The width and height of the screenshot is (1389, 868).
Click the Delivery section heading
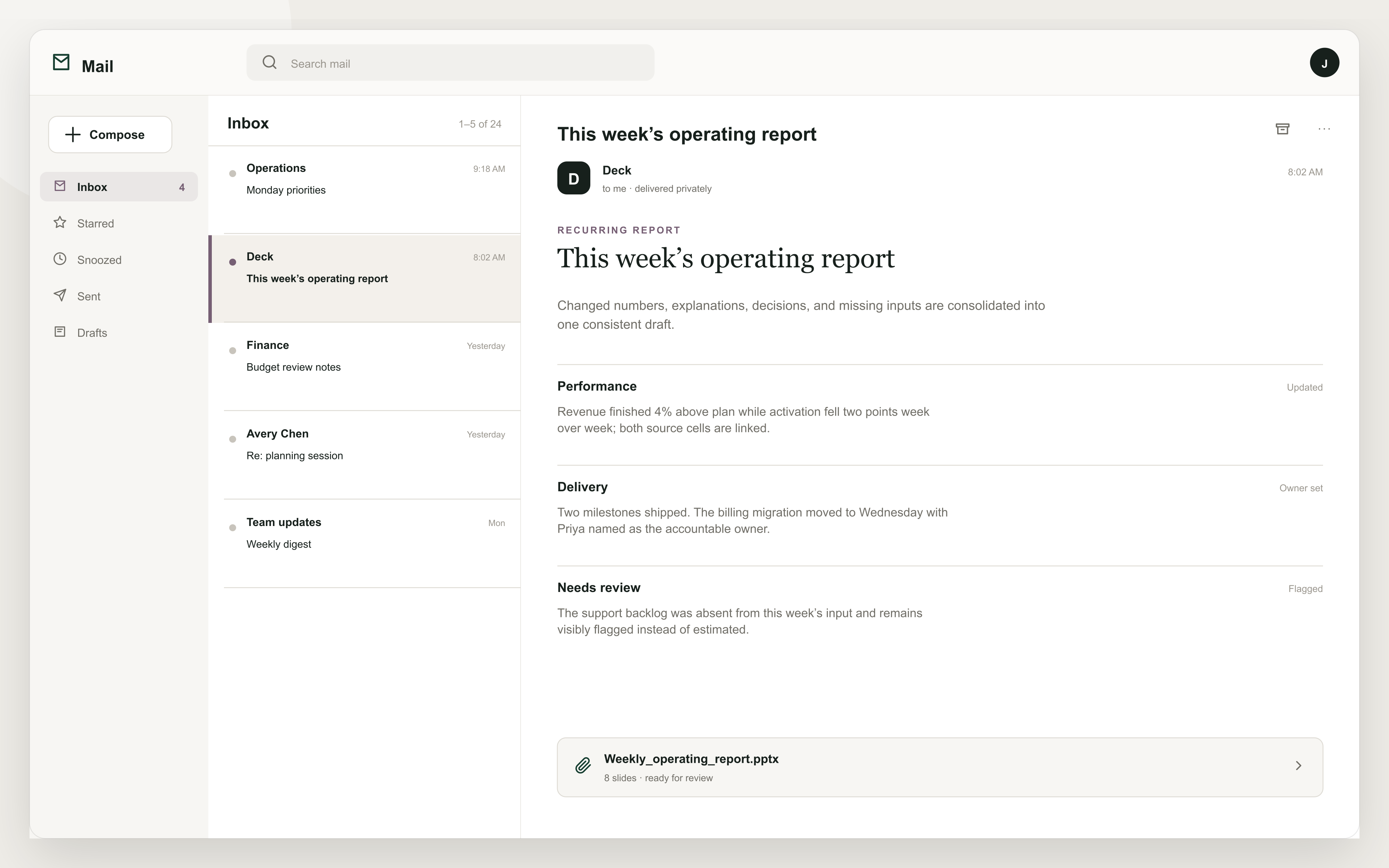[x=583, y=487]
